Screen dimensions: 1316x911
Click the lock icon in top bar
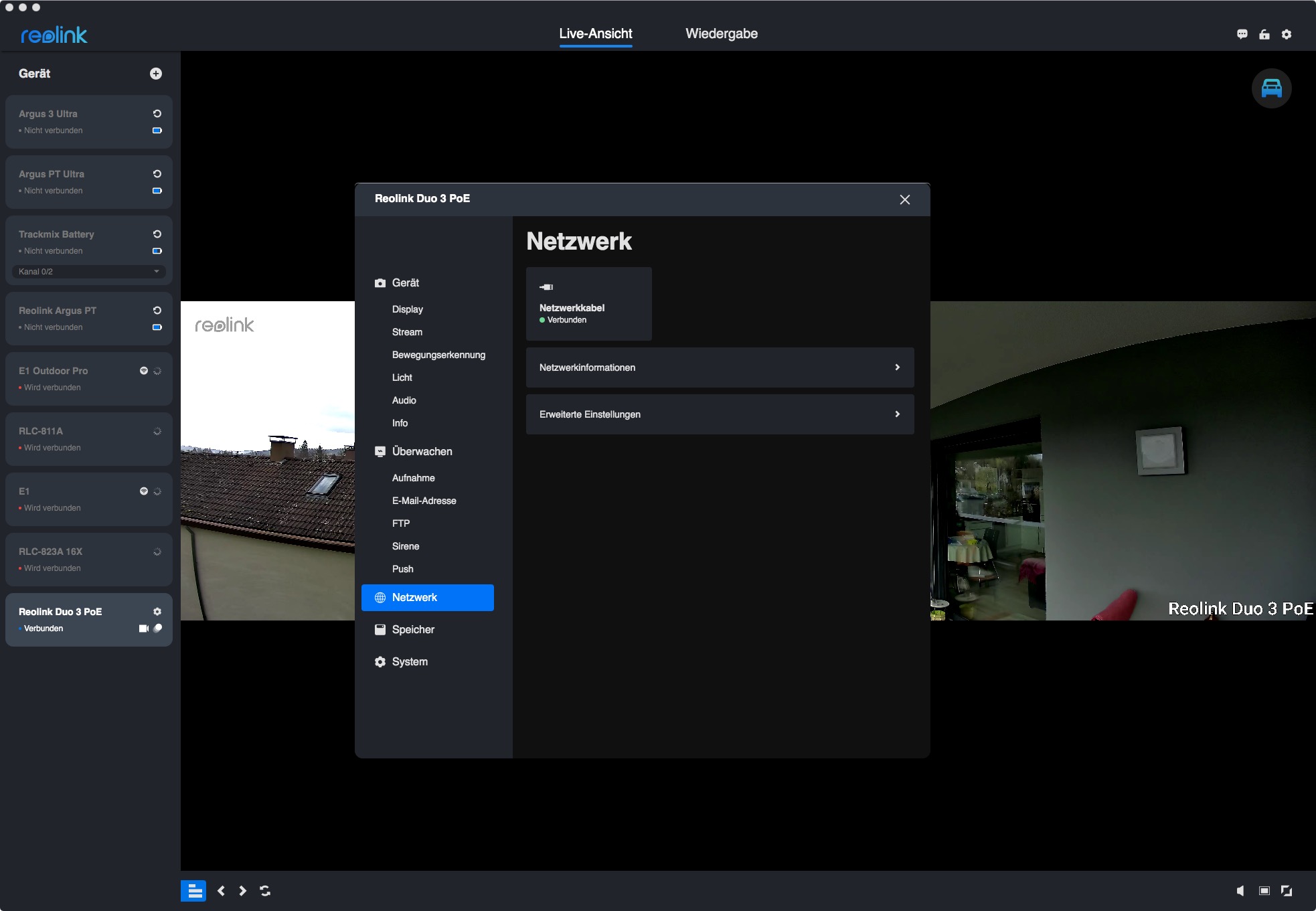pos(1264,34)
